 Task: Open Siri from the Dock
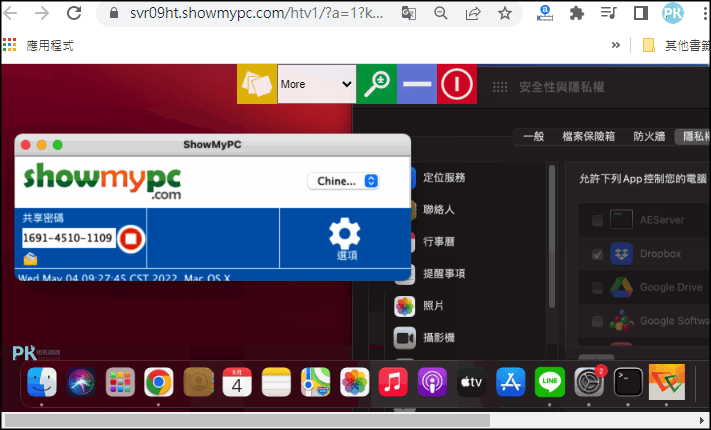(x=81, y=382)
